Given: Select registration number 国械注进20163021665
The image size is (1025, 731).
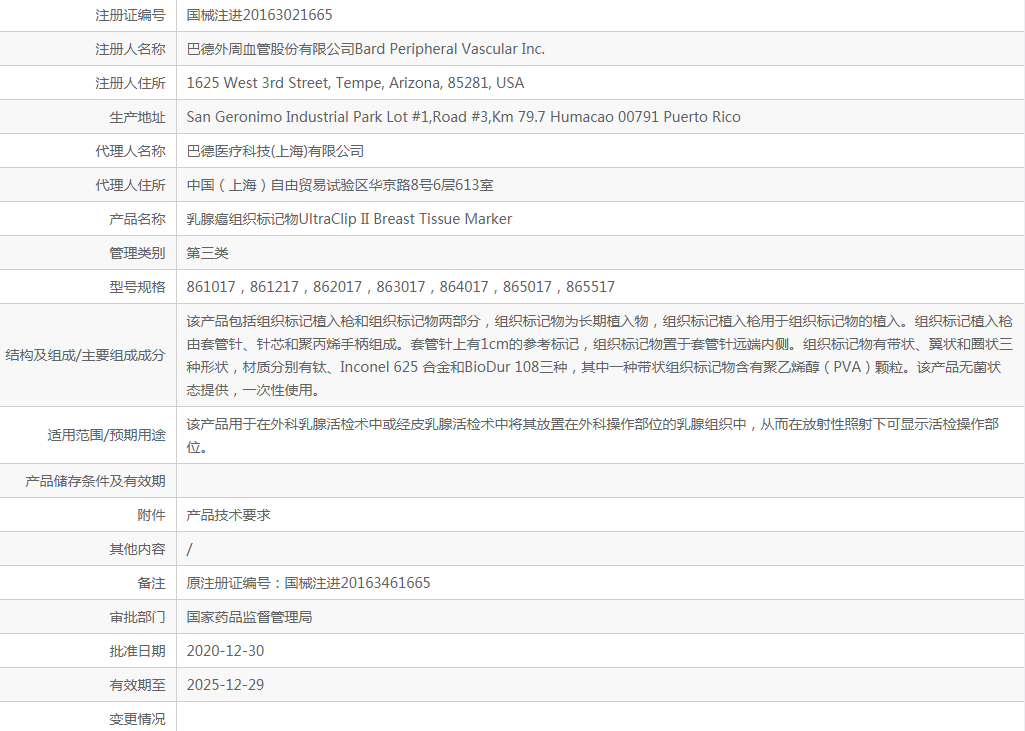Looking at the screenshot, I should tap(260, 15).
